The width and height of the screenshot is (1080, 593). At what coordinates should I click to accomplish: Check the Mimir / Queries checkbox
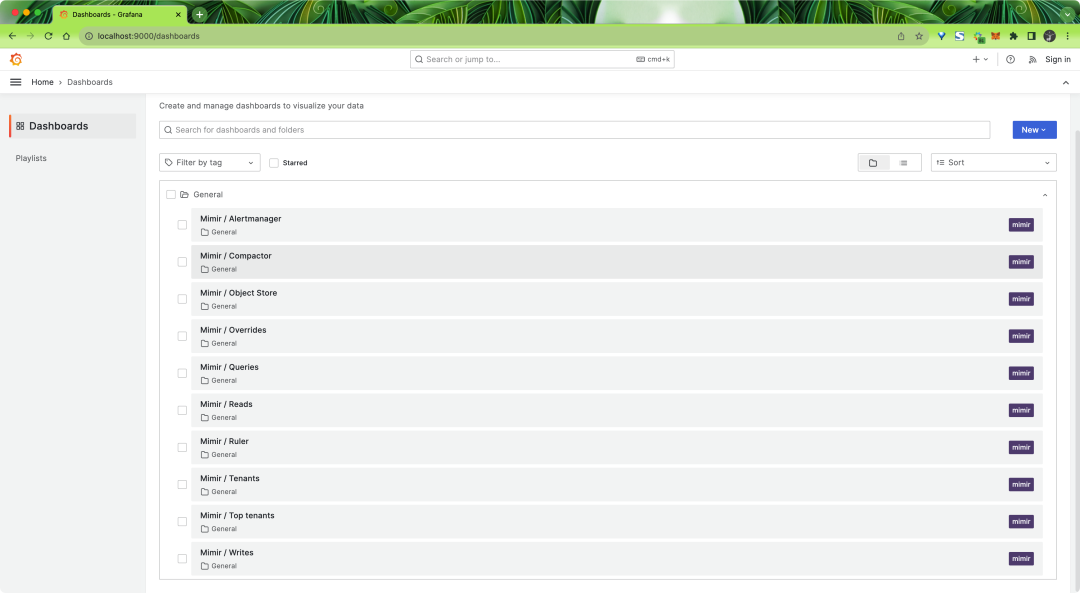[x=182, y=373]
